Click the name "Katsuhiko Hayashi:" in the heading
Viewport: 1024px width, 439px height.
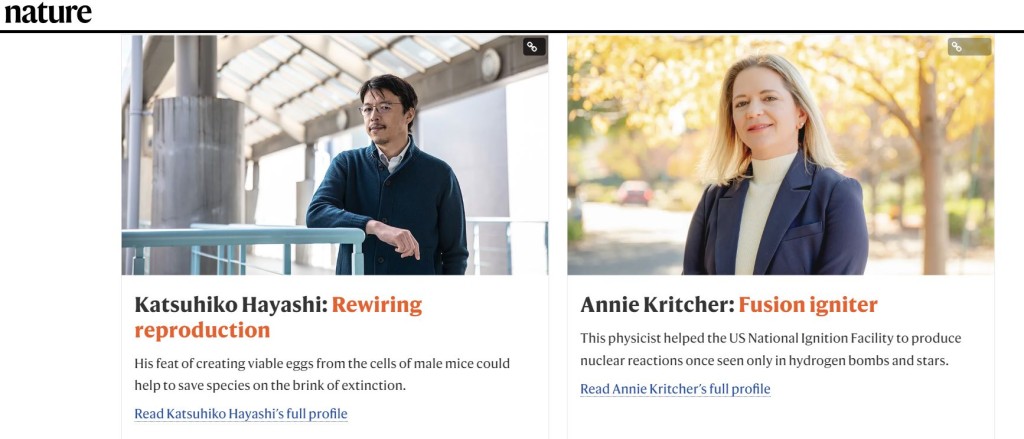coord(230,305)
